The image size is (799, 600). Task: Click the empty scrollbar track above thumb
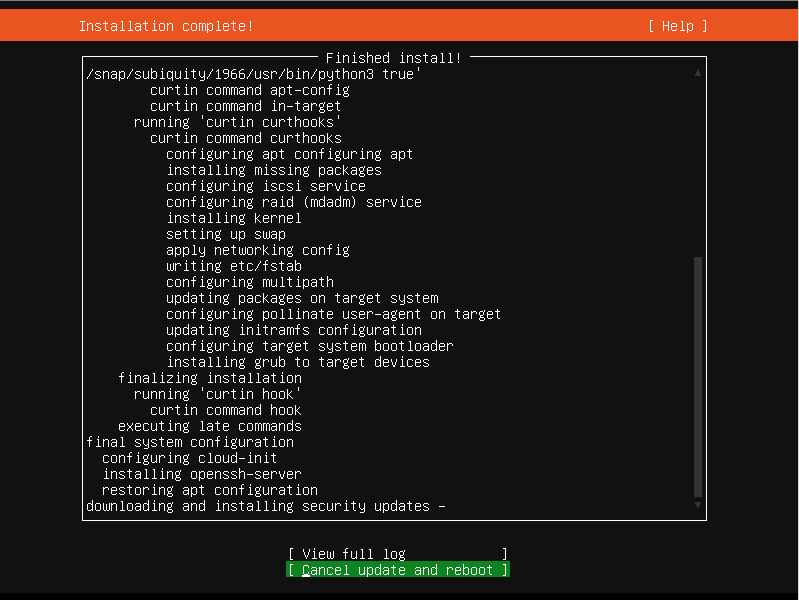coord(698,165)
